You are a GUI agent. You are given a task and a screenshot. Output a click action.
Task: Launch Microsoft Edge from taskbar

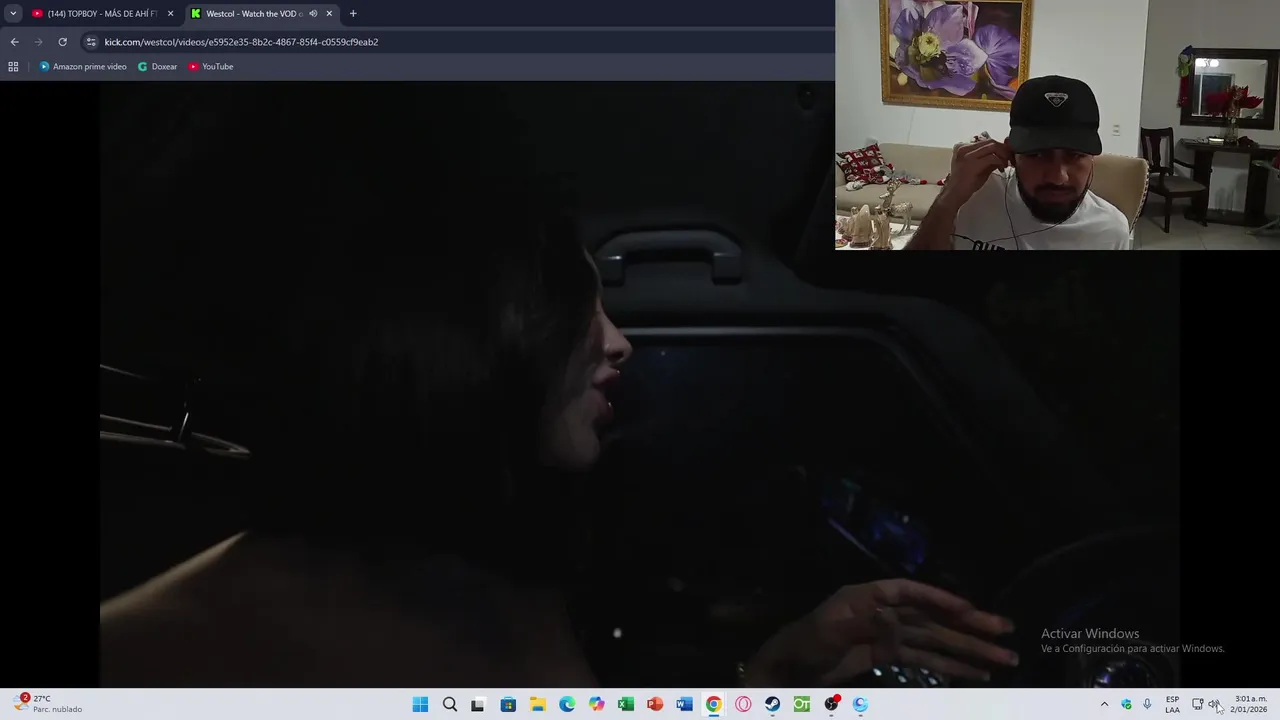(567, 704)
